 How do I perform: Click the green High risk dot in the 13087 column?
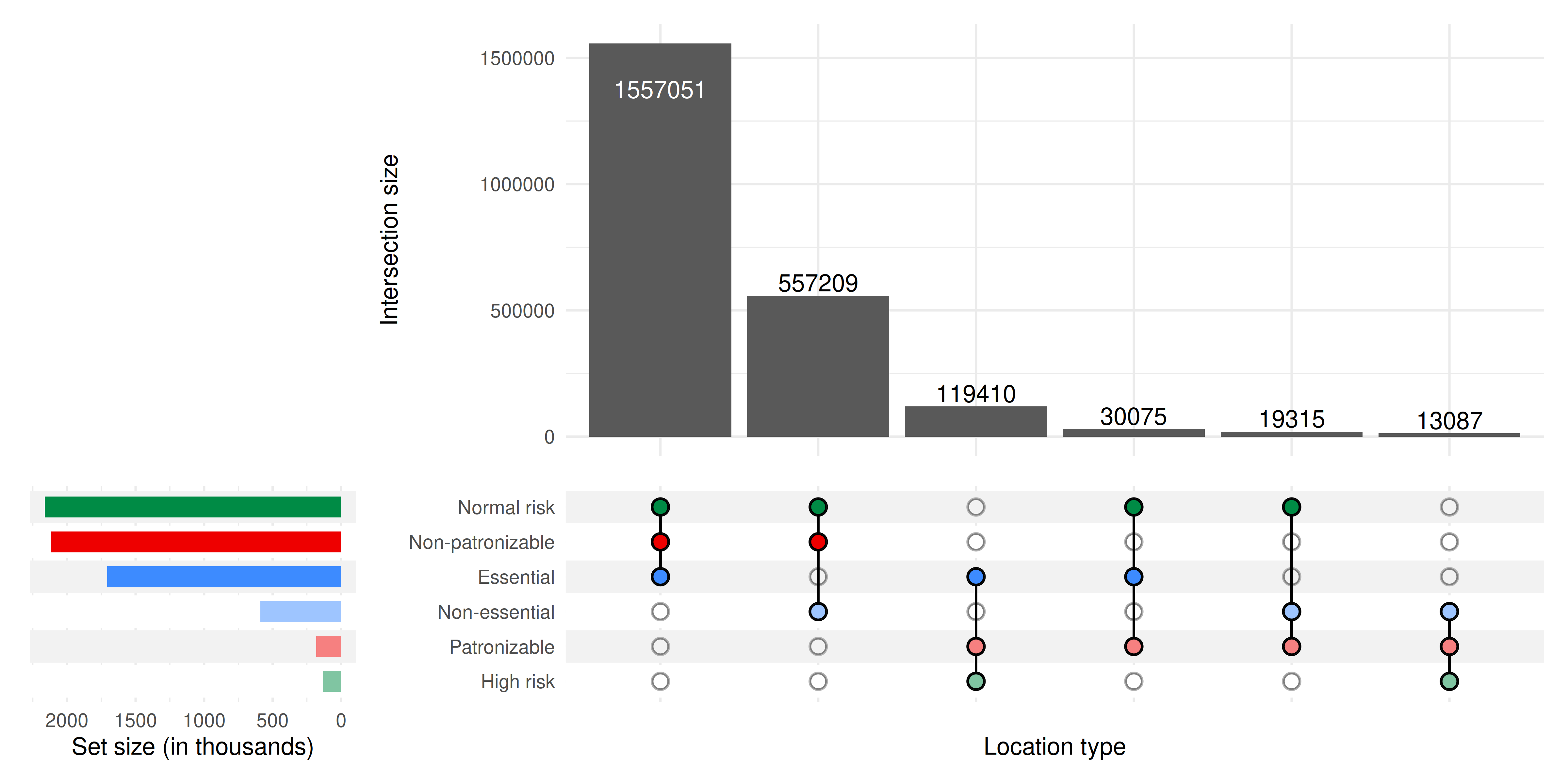point(1449,681)
